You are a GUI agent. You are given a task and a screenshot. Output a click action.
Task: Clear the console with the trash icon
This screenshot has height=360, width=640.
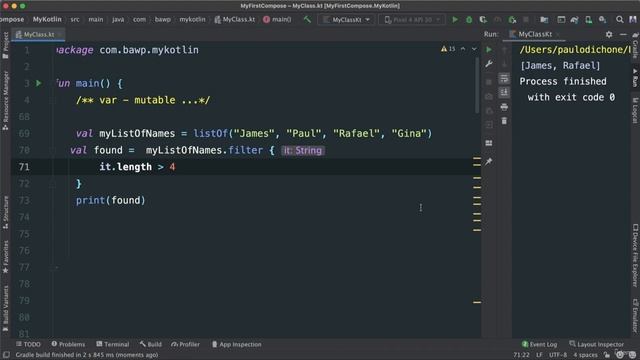[x=504, y=121]
